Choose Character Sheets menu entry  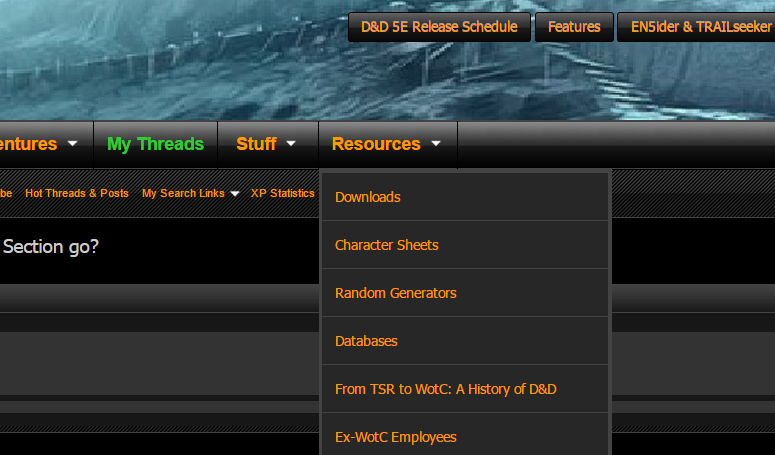point(465,245)
